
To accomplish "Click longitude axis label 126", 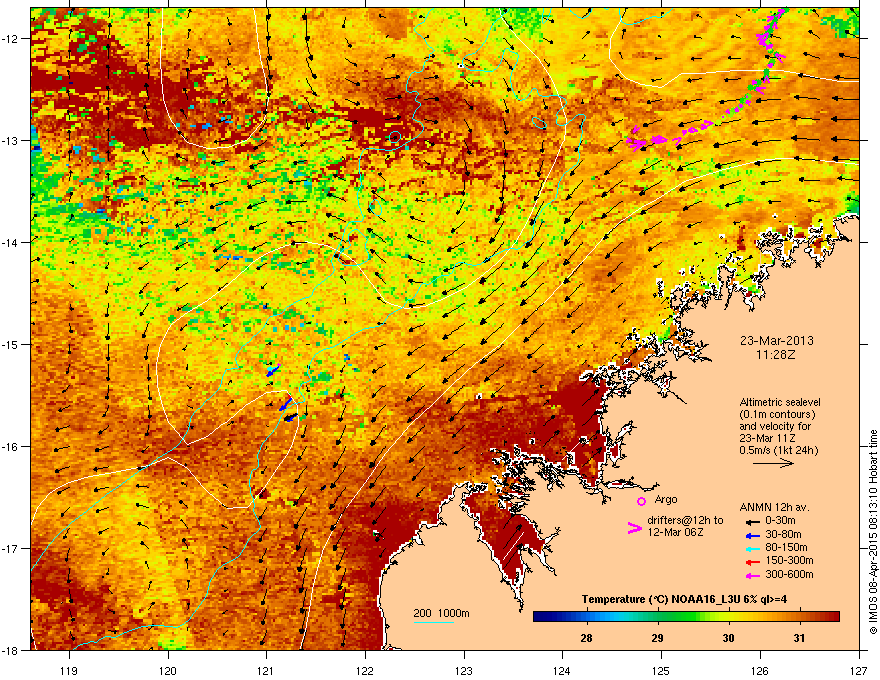I will (x=760, y=670).
